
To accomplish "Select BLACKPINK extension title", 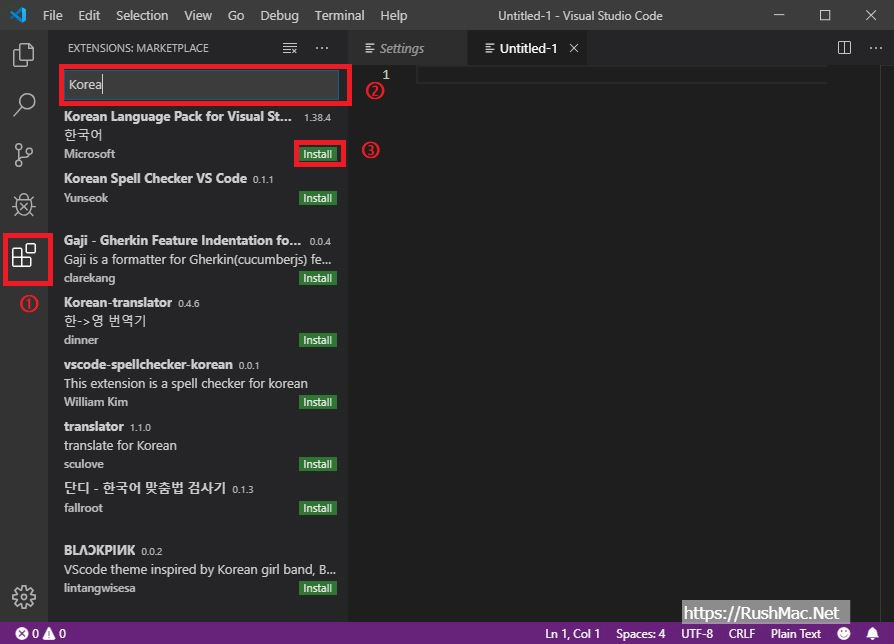I will [x=99, y=551].
